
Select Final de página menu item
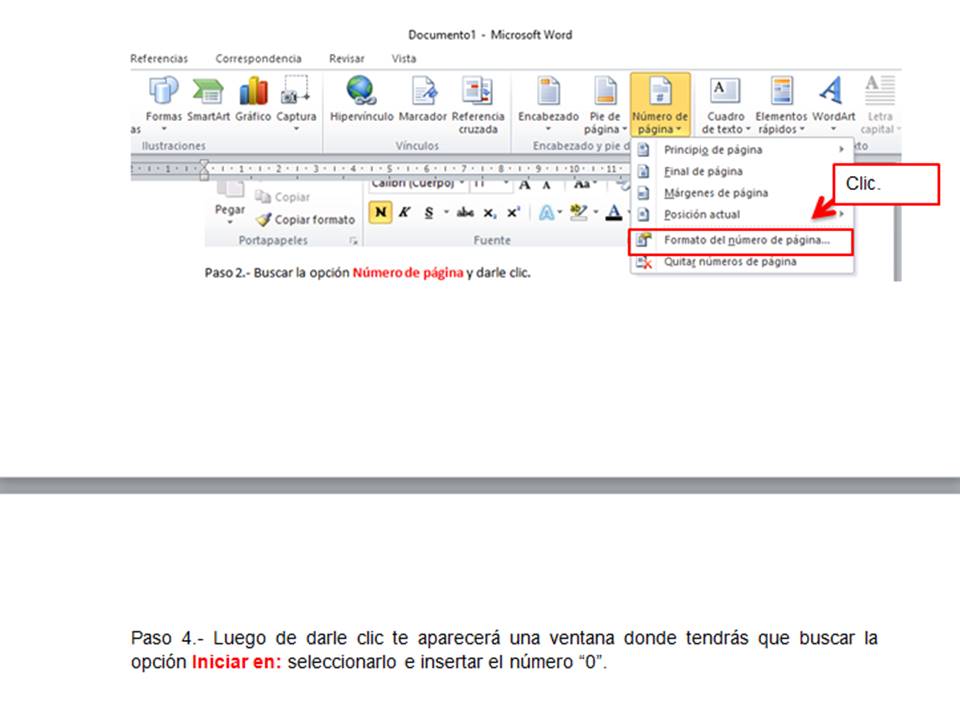pos(742,171)
